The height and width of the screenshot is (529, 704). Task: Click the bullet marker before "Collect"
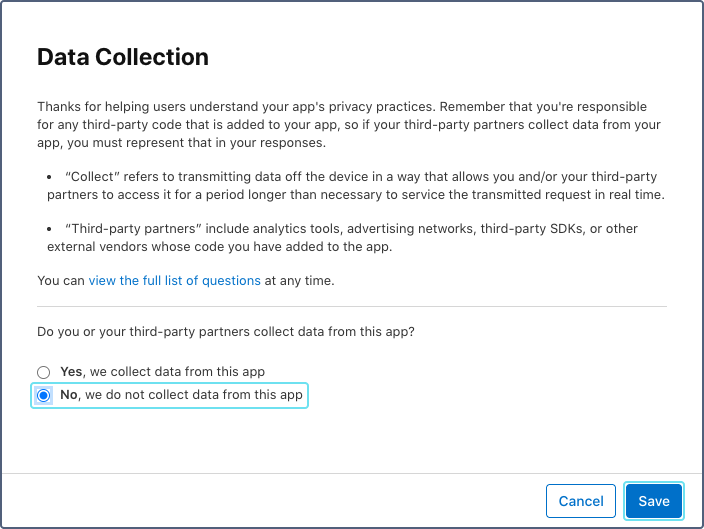click(x=49, y=177)
